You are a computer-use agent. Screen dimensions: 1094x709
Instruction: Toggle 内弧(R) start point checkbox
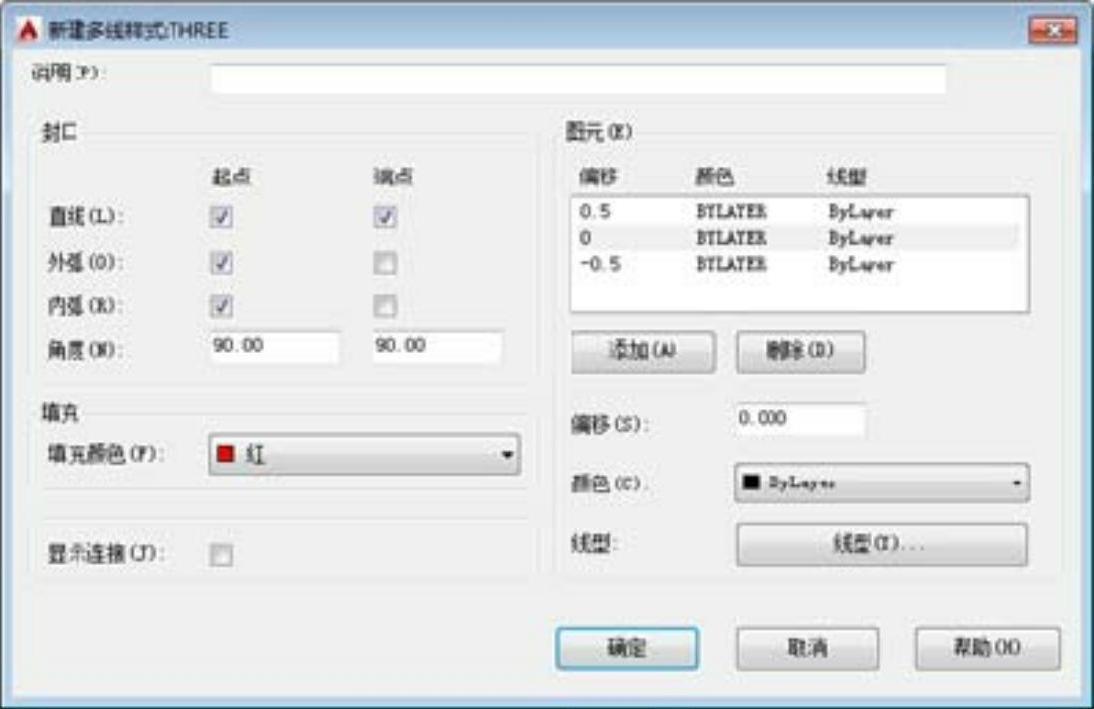[221, 306]
